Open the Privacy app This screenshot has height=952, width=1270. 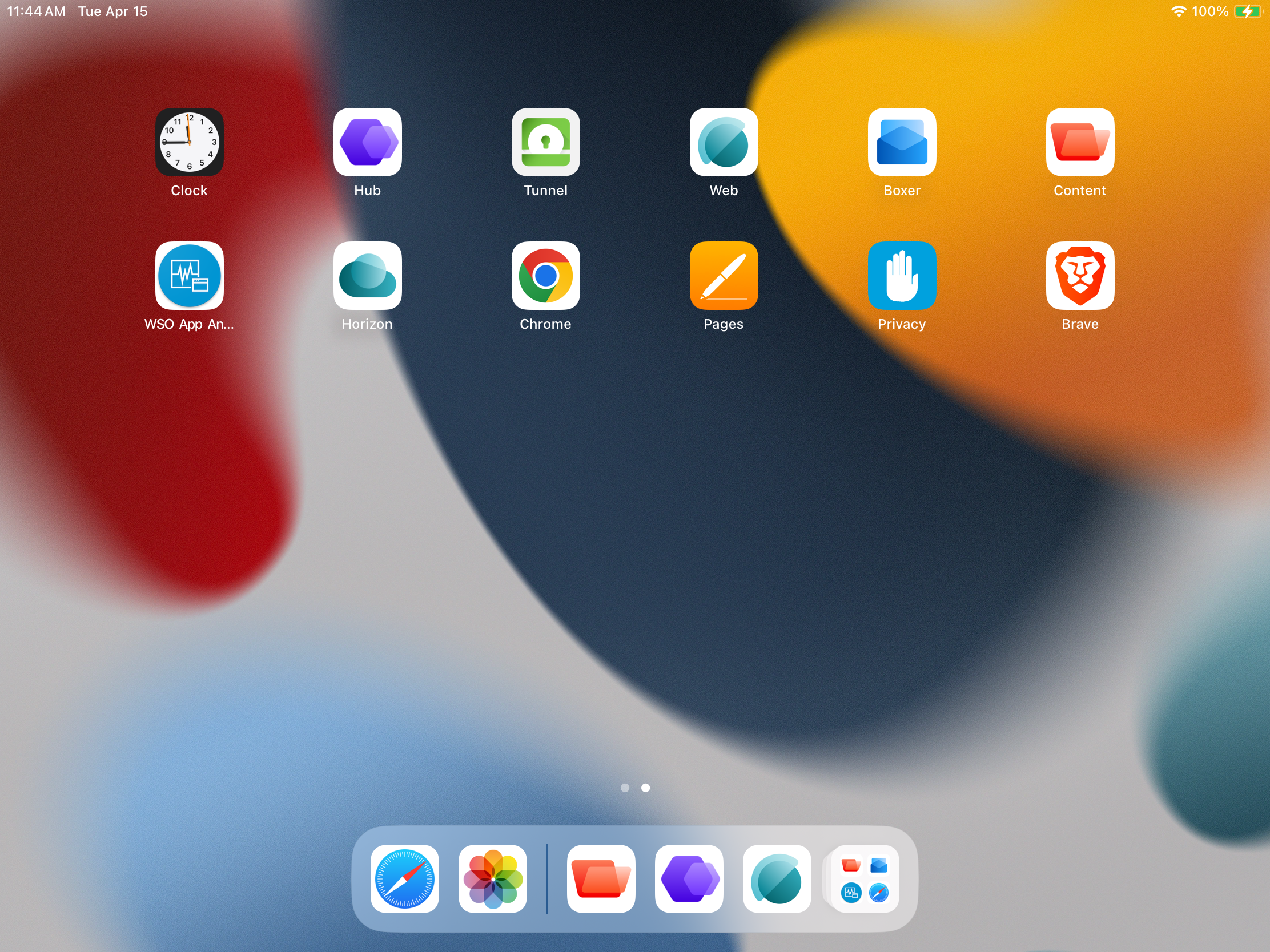pos(902,276)
